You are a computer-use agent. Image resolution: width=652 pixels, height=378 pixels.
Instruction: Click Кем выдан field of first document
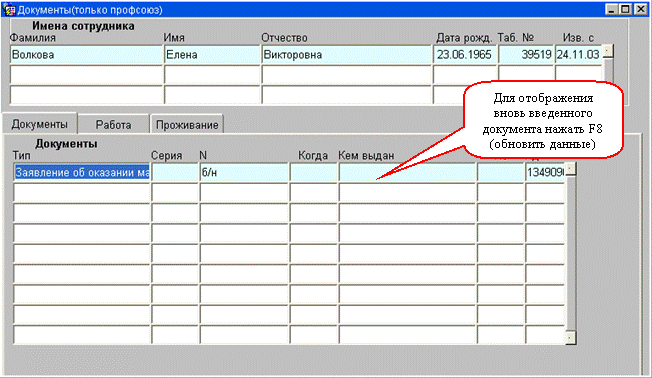tap(407, 172)
